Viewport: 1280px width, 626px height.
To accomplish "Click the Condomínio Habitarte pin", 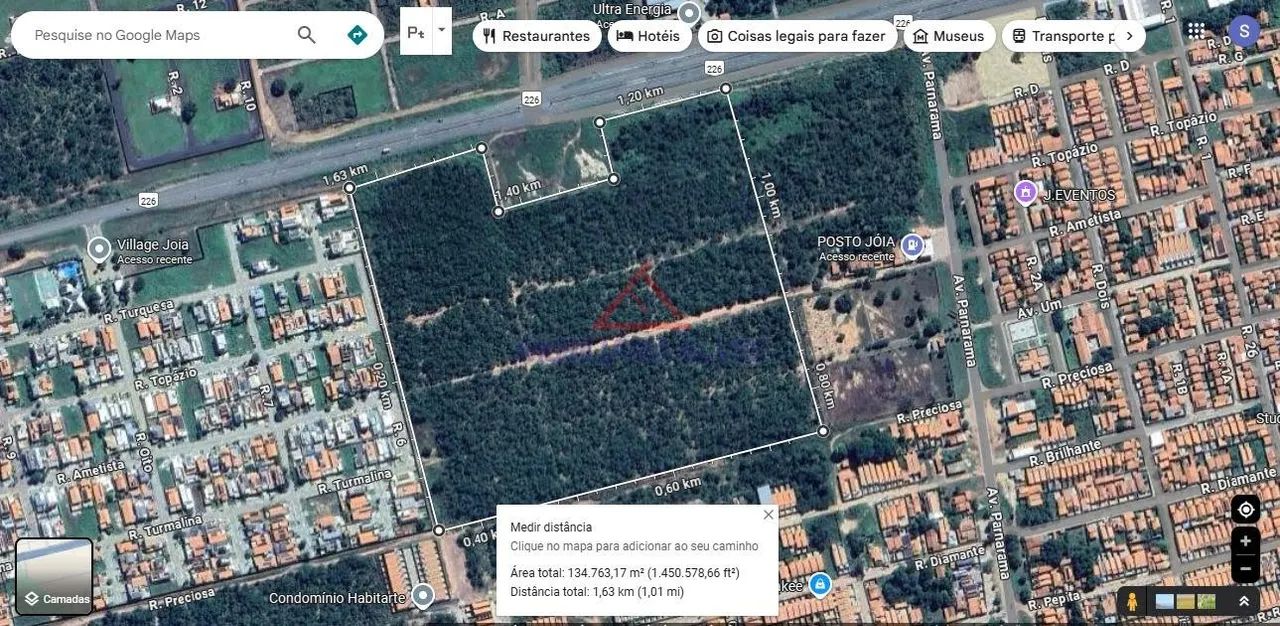I will [423, 596].
